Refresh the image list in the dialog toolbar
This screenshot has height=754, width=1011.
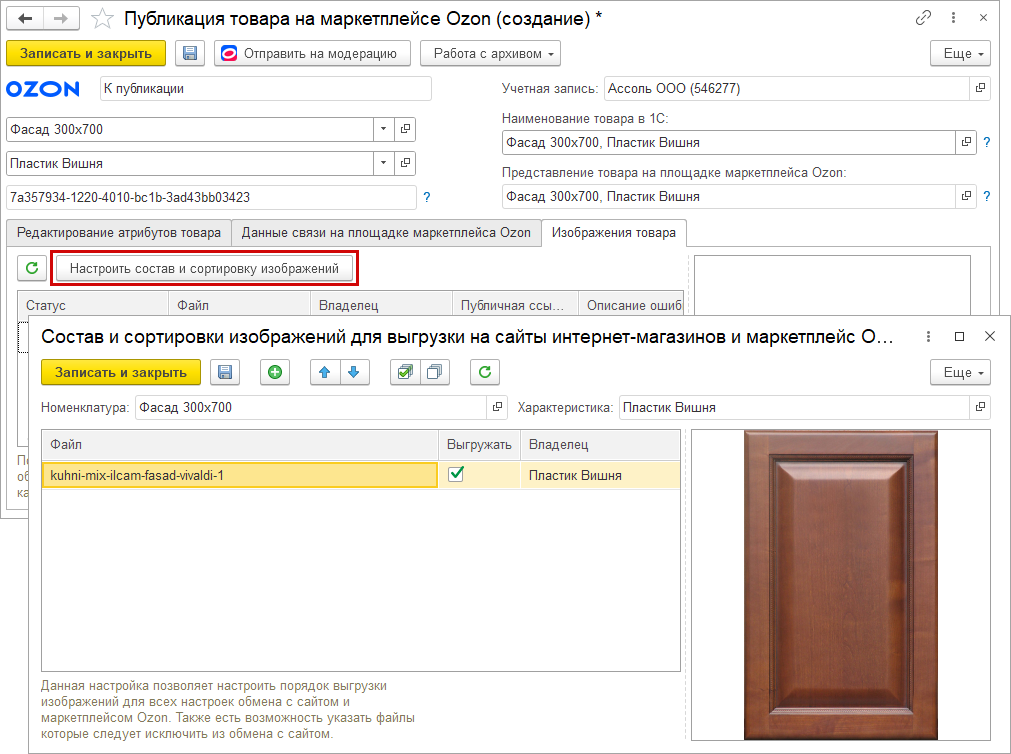pyautogui.click(x=484, y=372)
